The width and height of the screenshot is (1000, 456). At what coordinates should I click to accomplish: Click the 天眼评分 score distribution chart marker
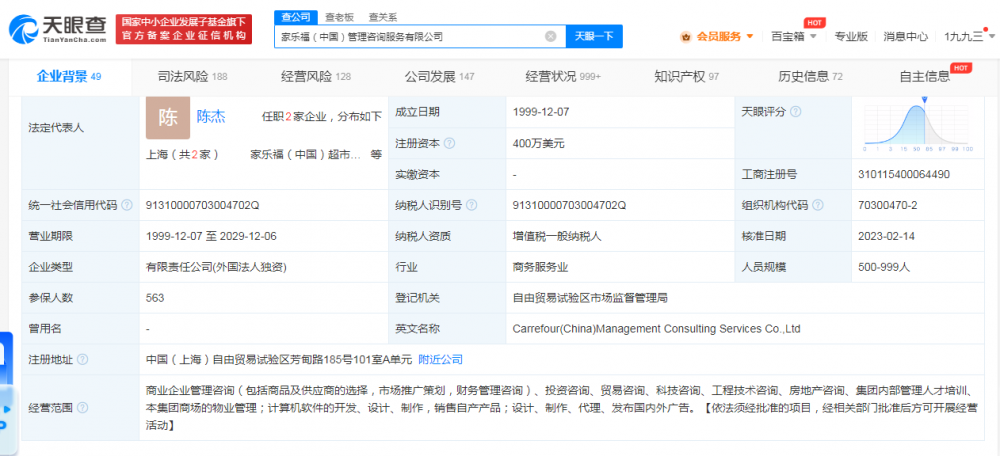click(x=924, y=100)
